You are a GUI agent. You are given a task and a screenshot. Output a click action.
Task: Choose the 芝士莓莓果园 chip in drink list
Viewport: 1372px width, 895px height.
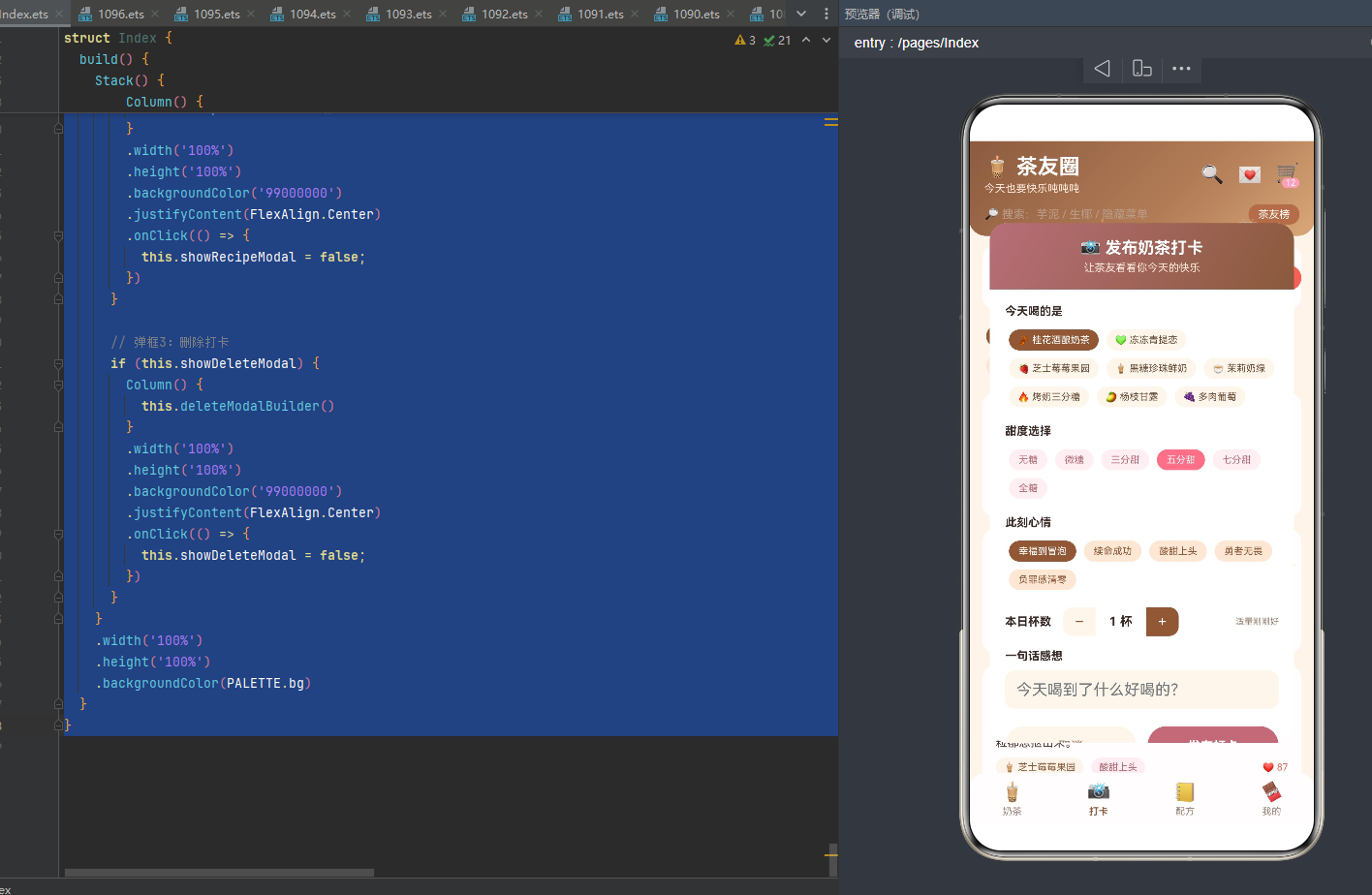[1053, 368]
